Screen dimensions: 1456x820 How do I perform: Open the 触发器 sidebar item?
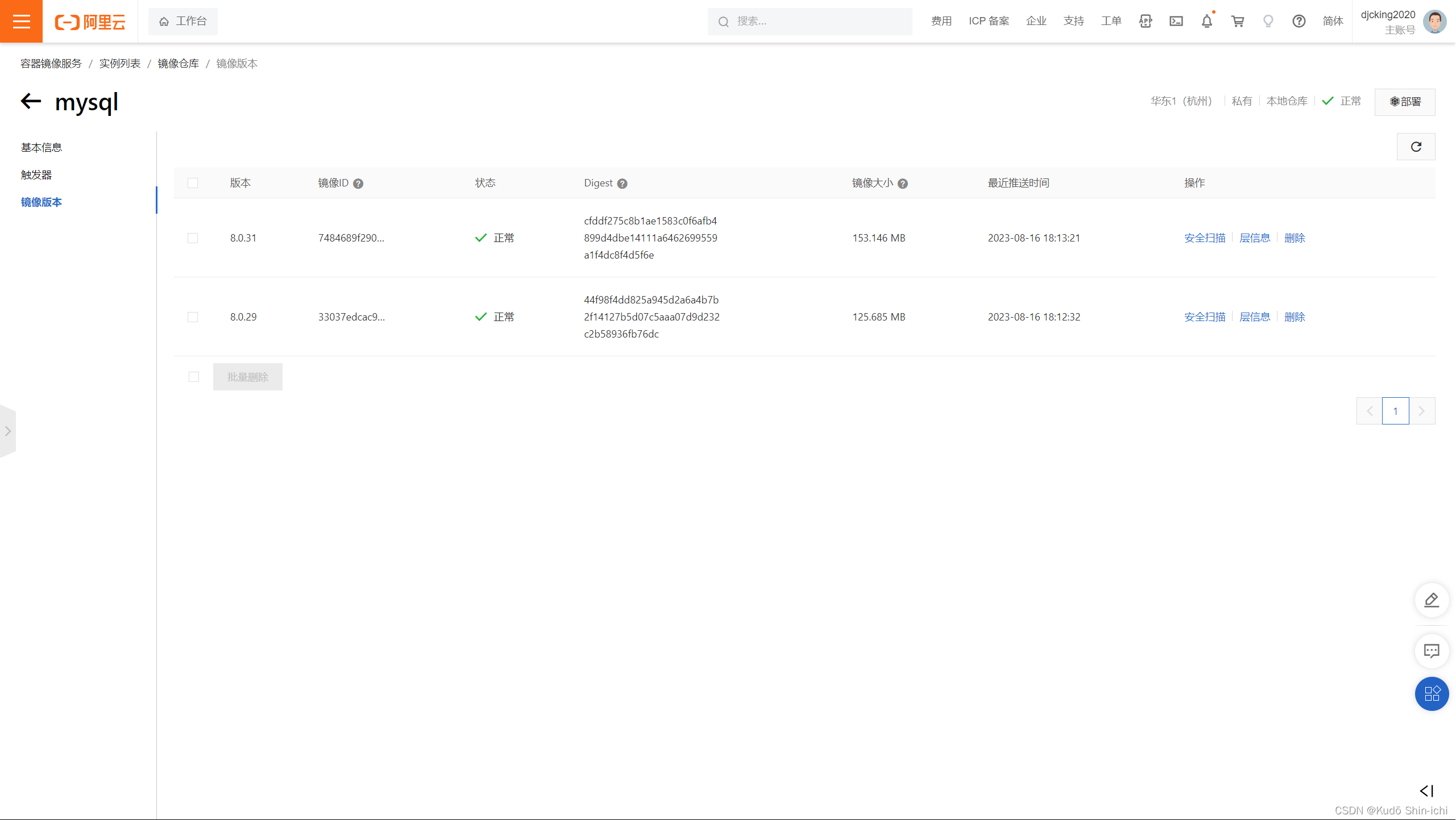[36, 175]
